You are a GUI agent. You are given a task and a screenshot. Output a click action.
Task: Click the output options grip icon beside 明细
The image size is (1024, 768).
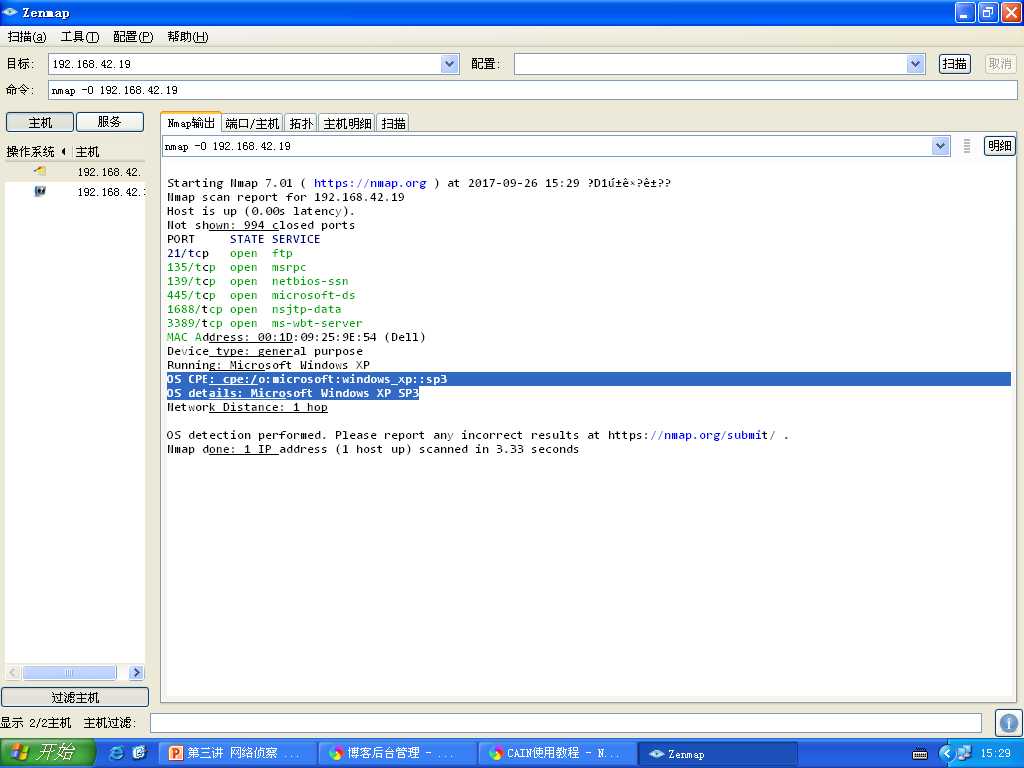(x=967, y=146)
